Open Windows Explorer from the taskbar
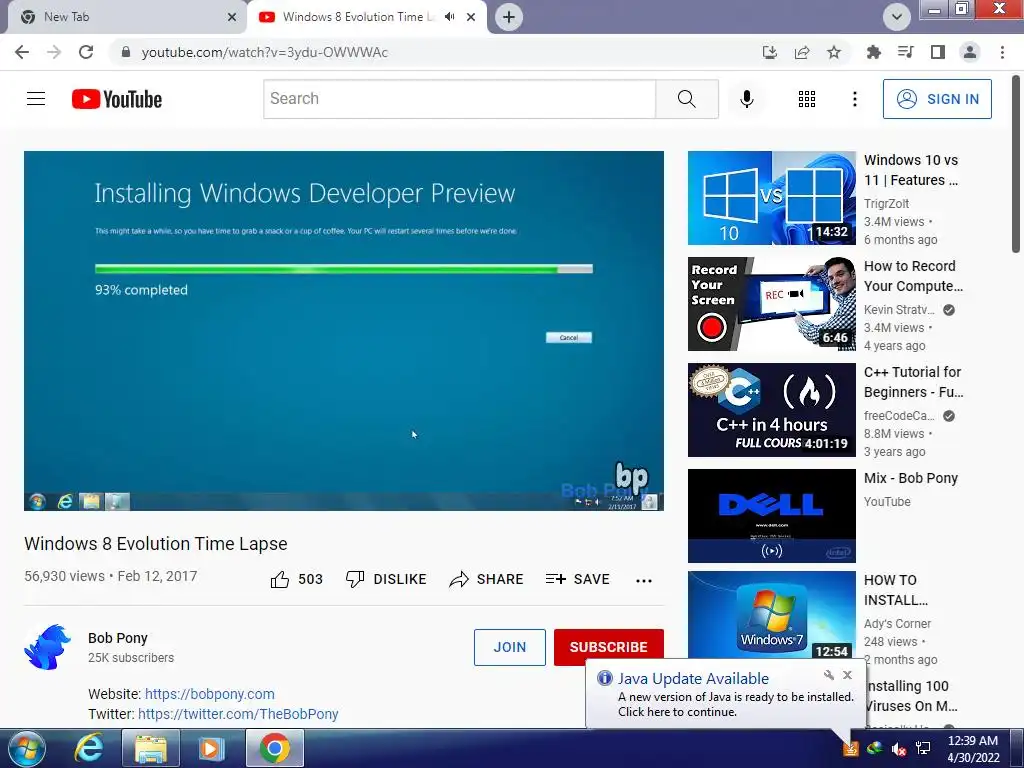The height and width of the screenshot is (768, 1024). [x=150, y=748]
